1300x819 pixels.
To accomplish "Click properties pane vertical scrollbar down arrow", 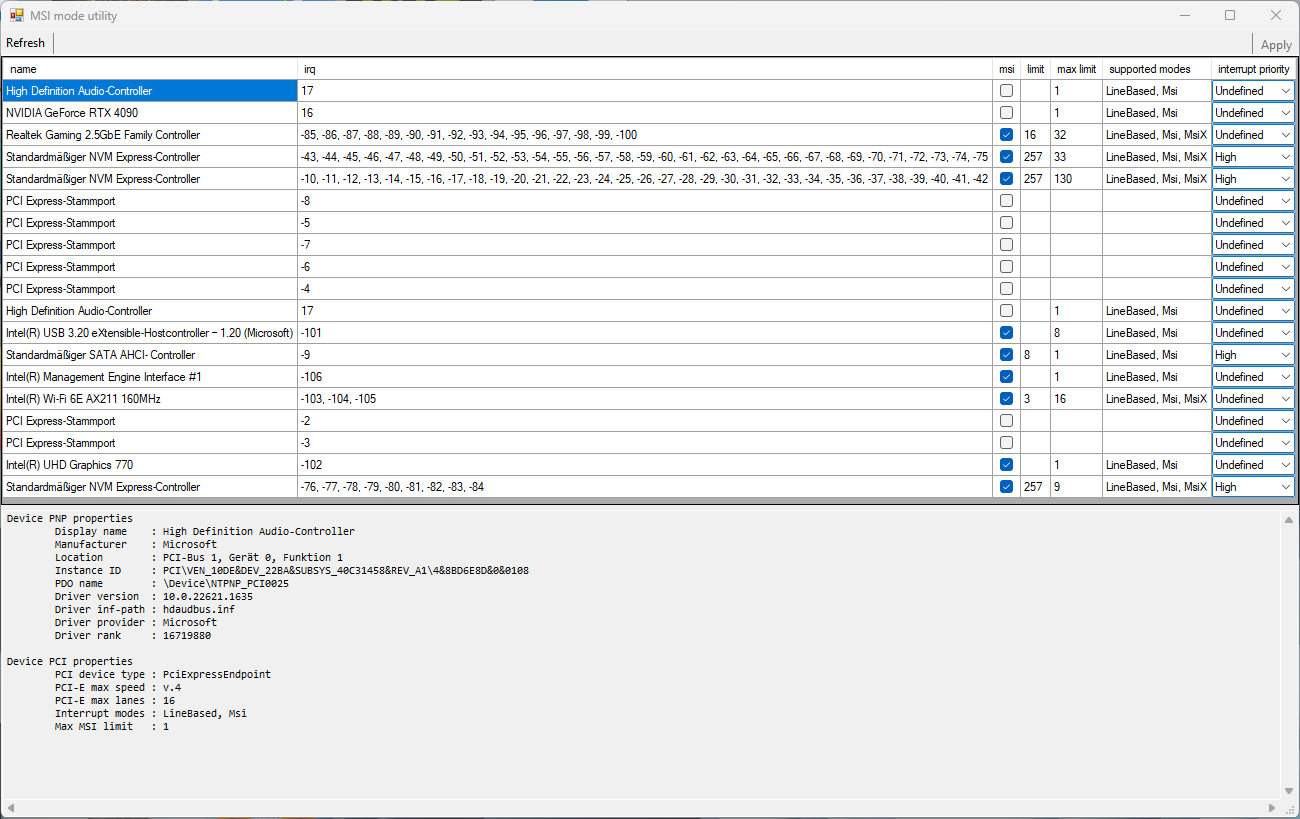I will 1290,791.
